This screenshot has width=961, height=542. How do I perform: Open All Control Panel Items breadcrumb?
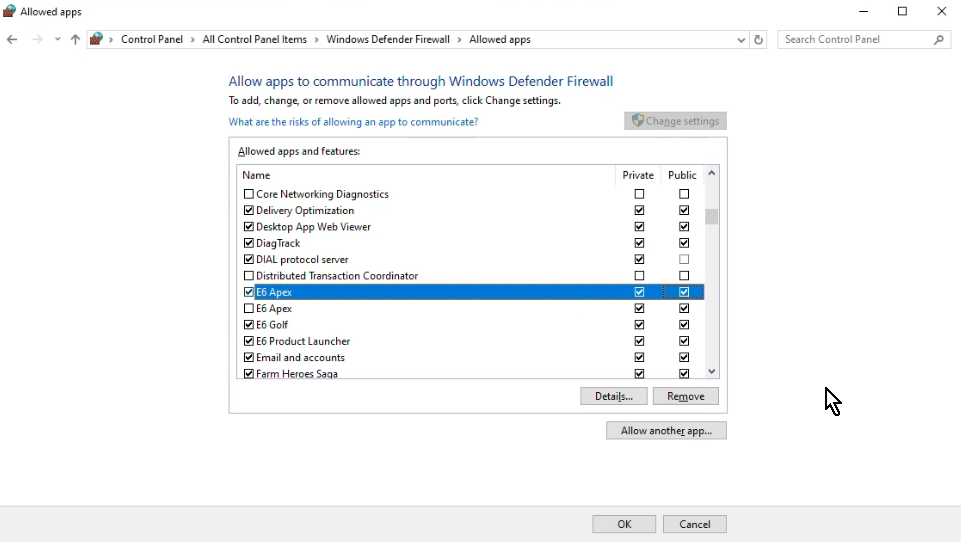254,39
